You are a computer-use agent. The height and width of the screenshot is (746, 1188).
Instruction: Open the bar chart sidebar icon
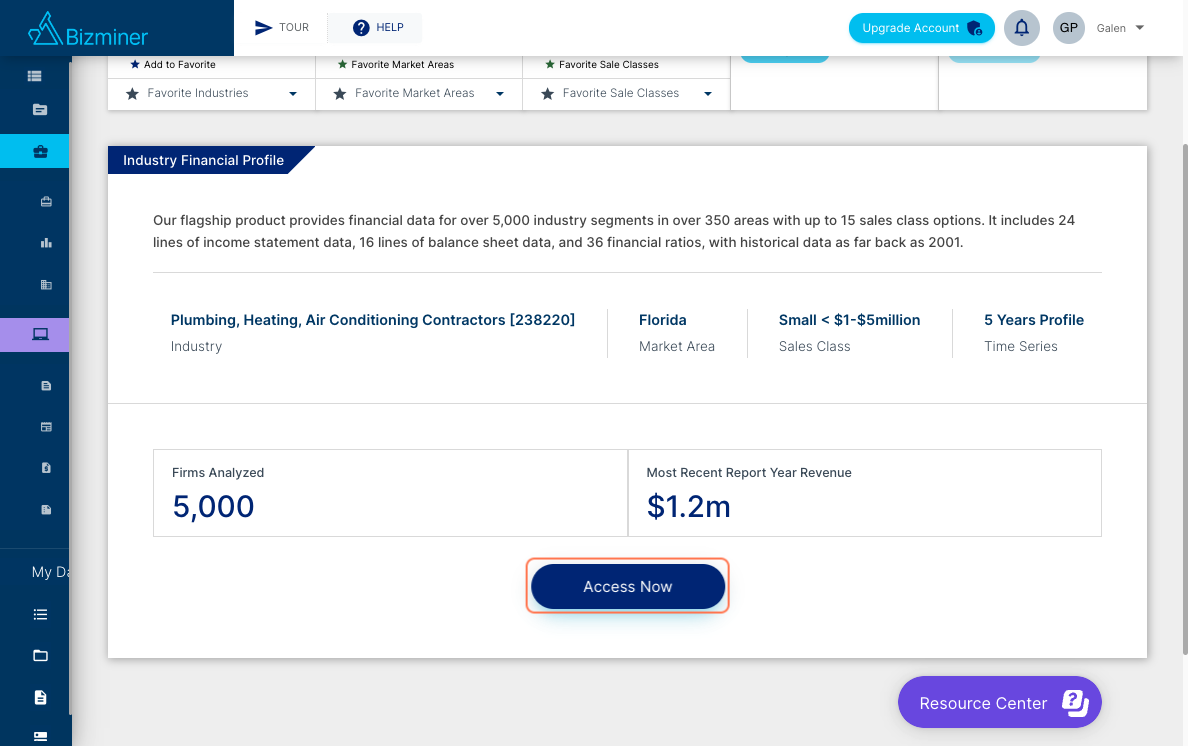coord(46,243)
